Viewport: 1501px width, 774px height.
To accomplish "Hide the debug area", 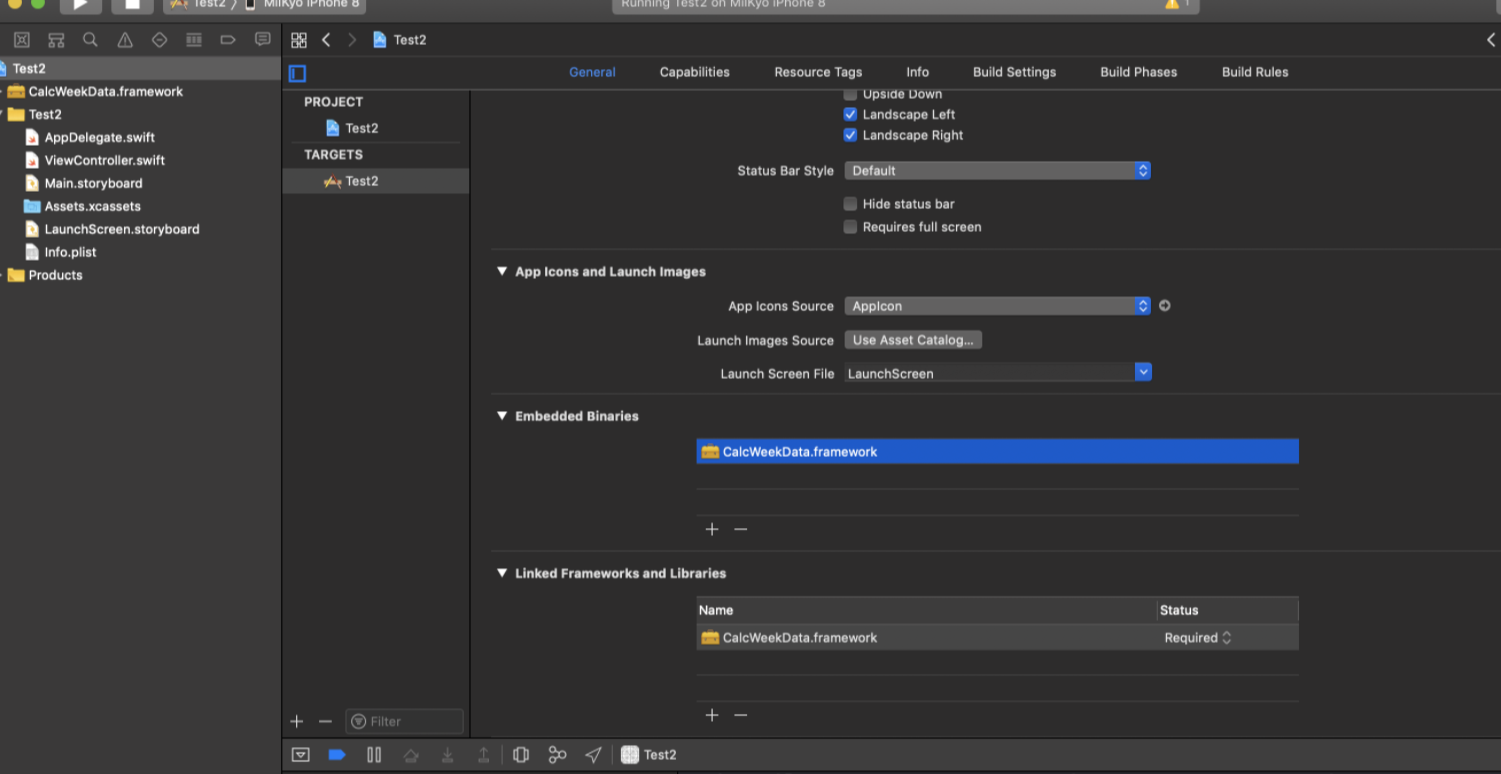I will coord(301,755).
